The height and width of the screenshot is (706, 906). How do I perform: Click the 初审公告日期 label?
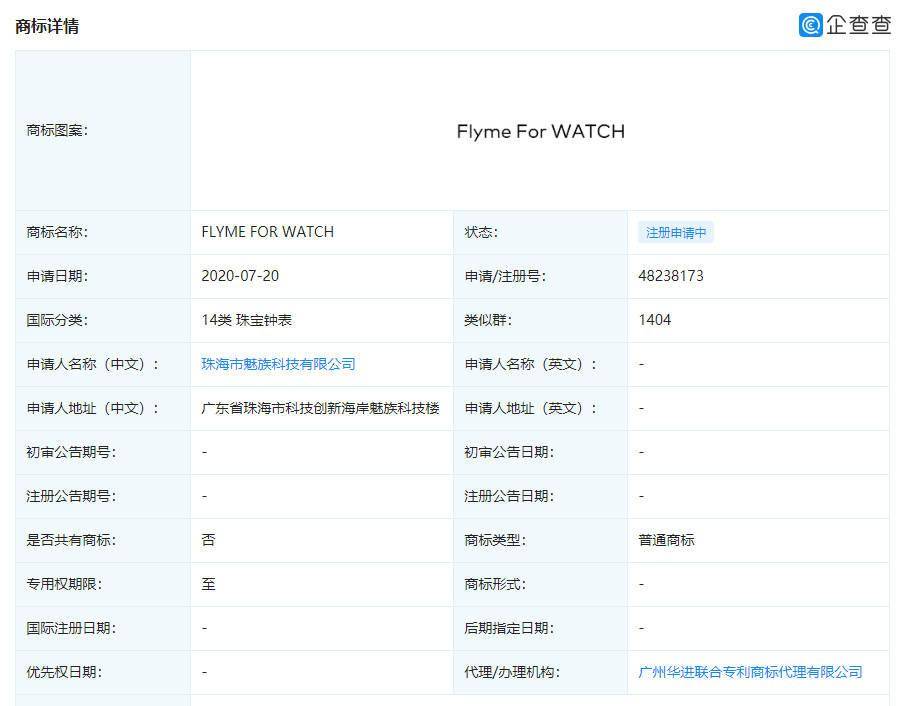[509, 452]
